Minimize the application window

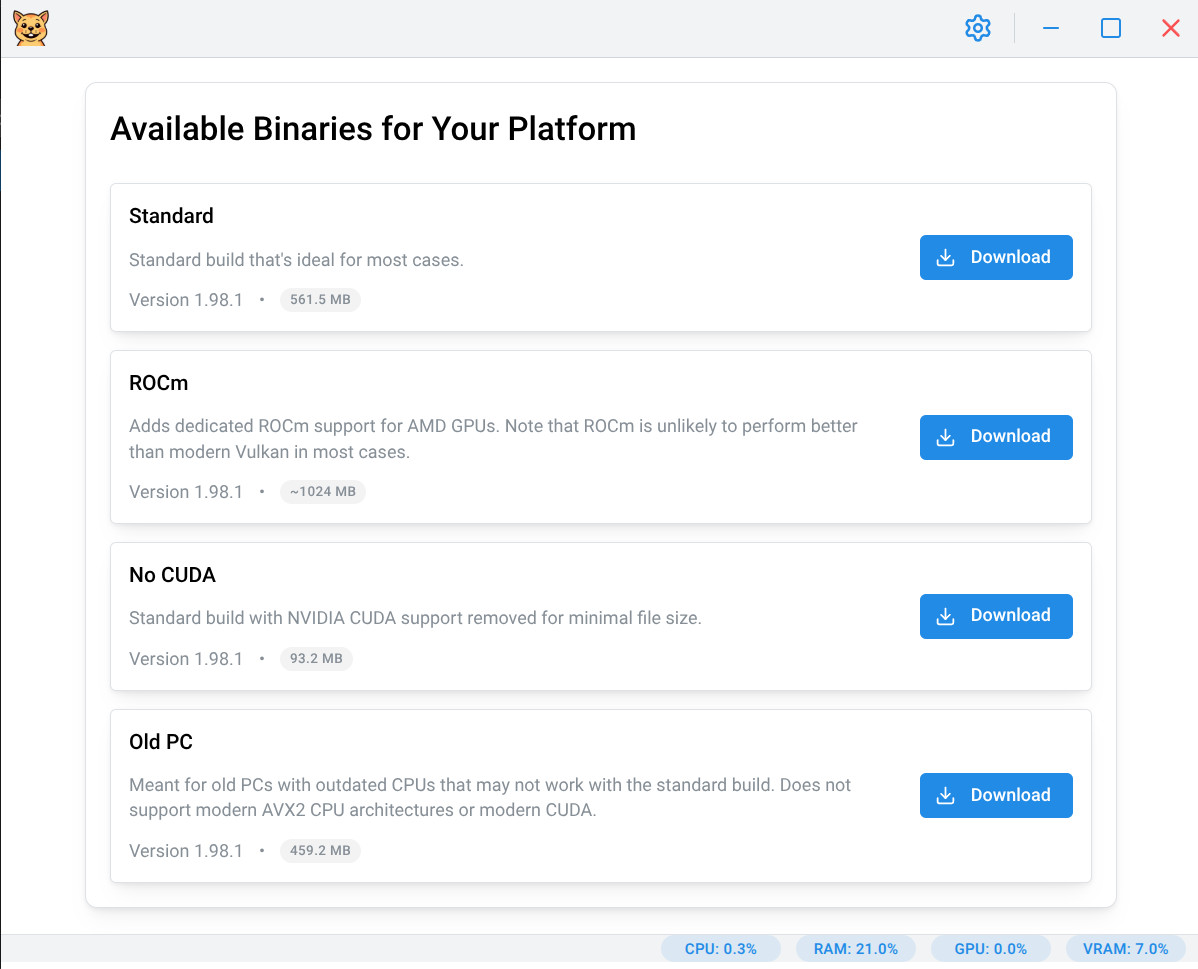pyautogui.click(x=1050, y=28)
